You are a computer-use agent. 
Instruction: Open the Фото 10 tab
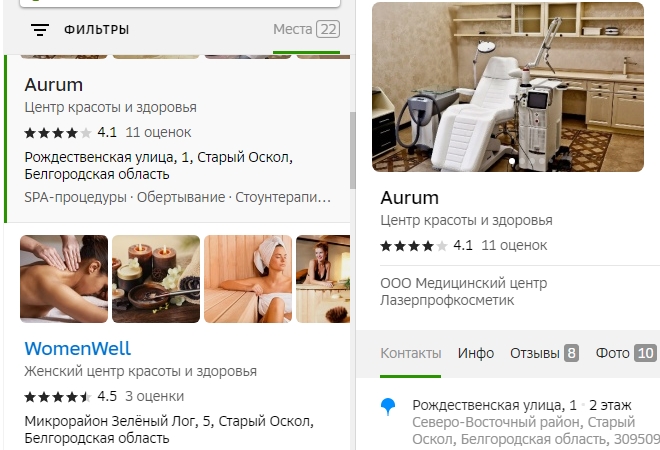(x=625, y=353)
